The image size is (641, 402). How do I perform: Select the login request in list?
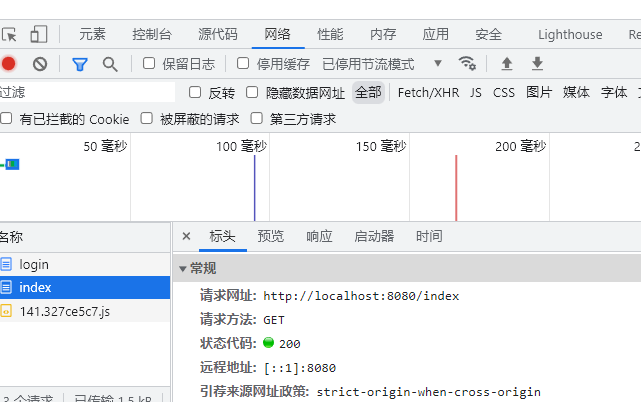(34, 265)
